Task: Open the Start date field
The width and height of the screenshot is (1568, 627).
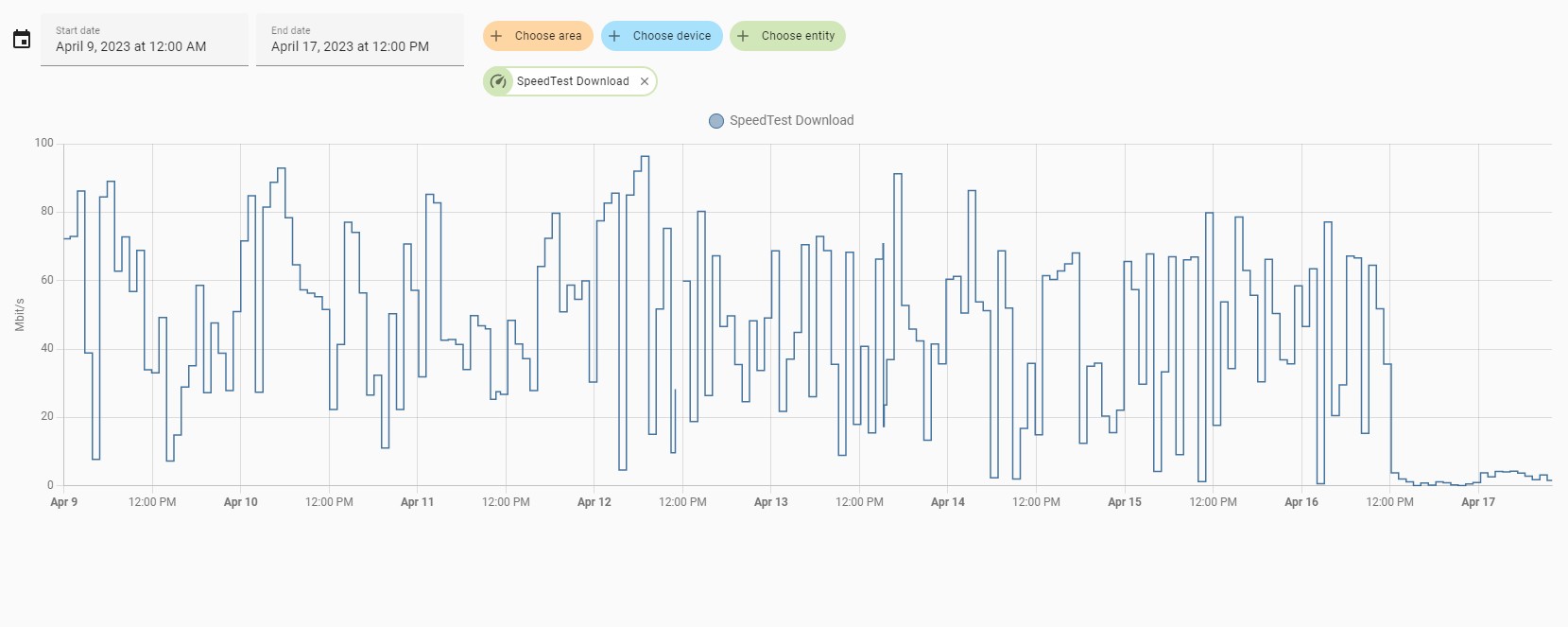Action: click(x=145, y=40)
